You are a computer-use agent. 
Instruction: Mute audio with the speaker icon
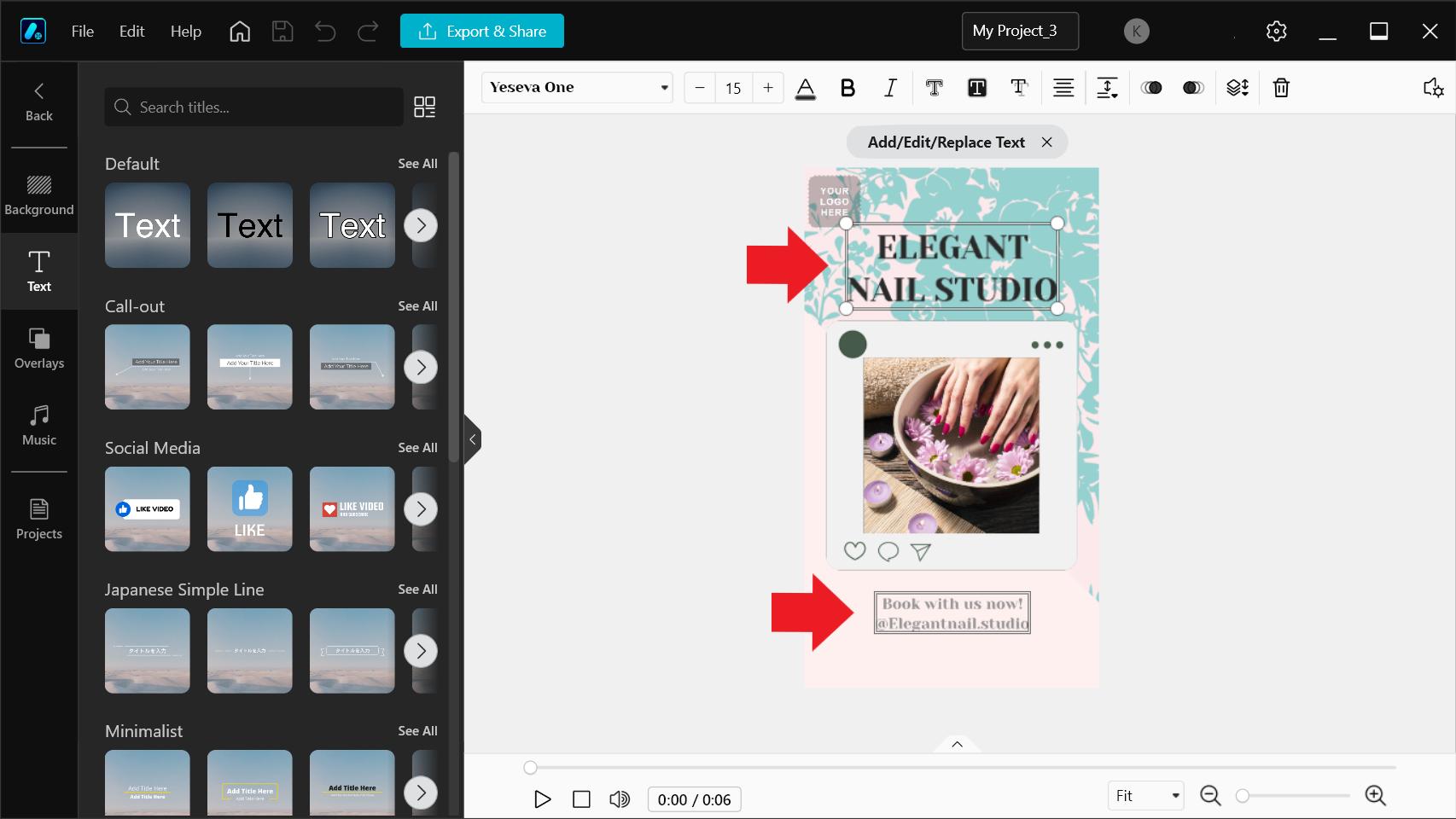click(620, 799)
